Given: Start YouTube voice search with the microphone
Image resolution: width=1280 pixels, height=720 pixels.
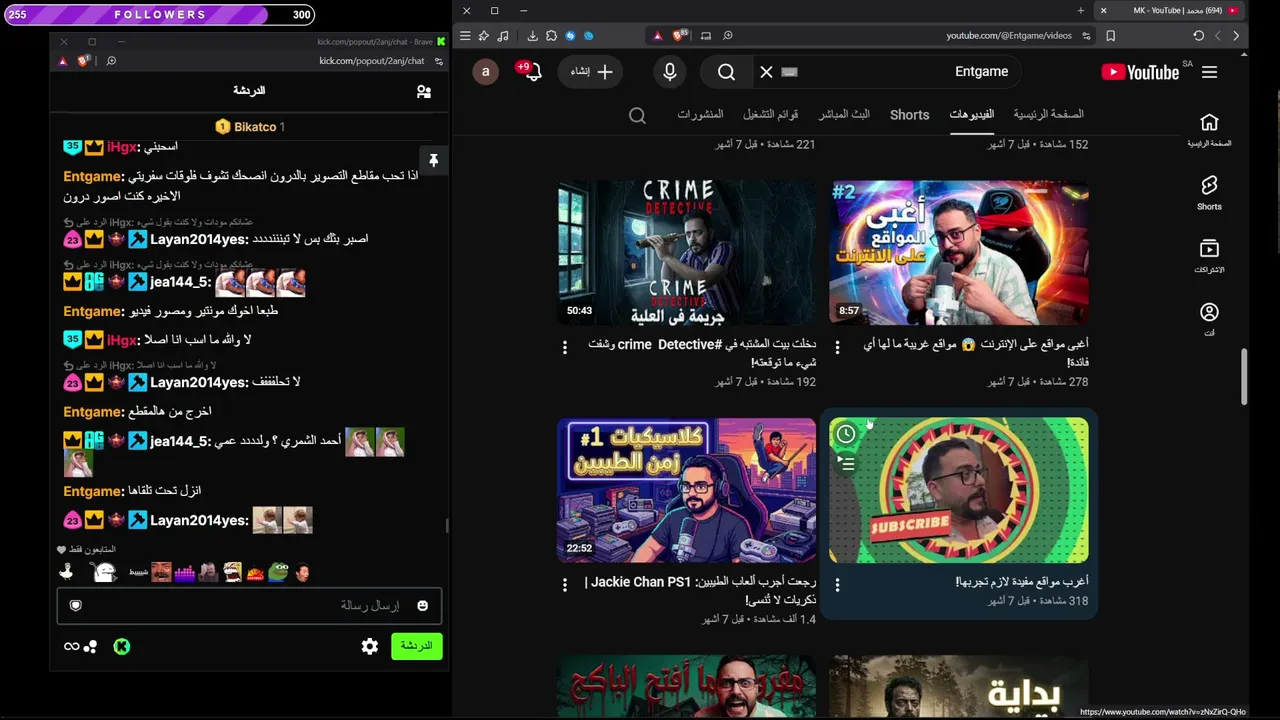Looking at the screenshot, I should (670, 72).
